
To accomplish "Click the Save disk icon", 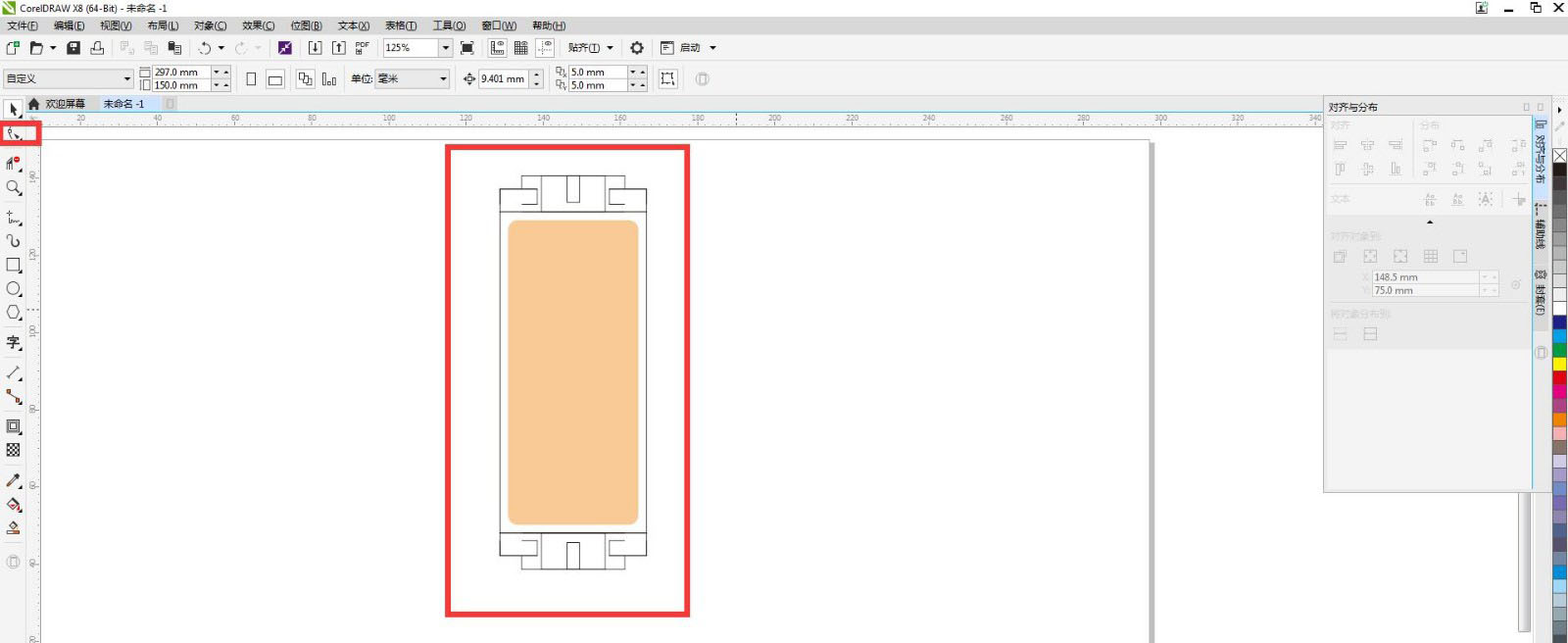I will 73,48.
